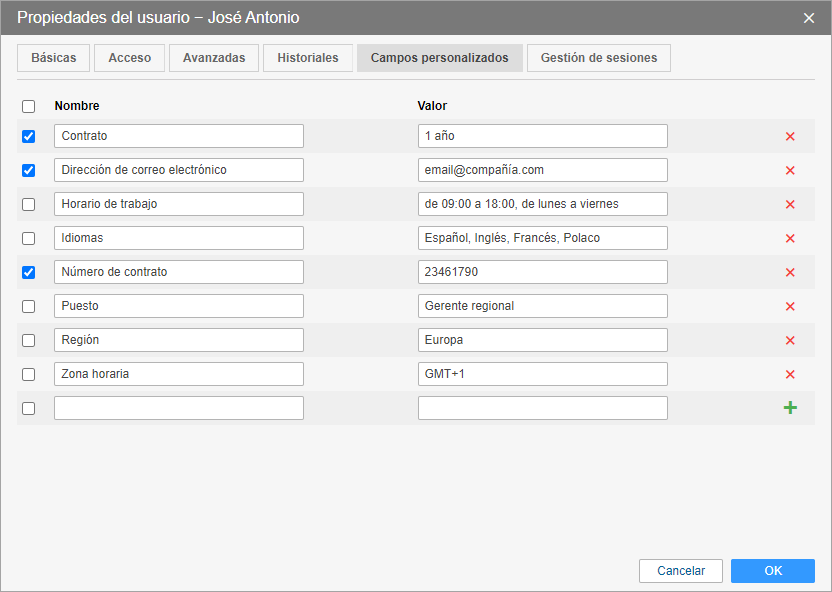The image size is (832, 592).
Task: Remove the Idiomas field row
Action: click(790, 238)
